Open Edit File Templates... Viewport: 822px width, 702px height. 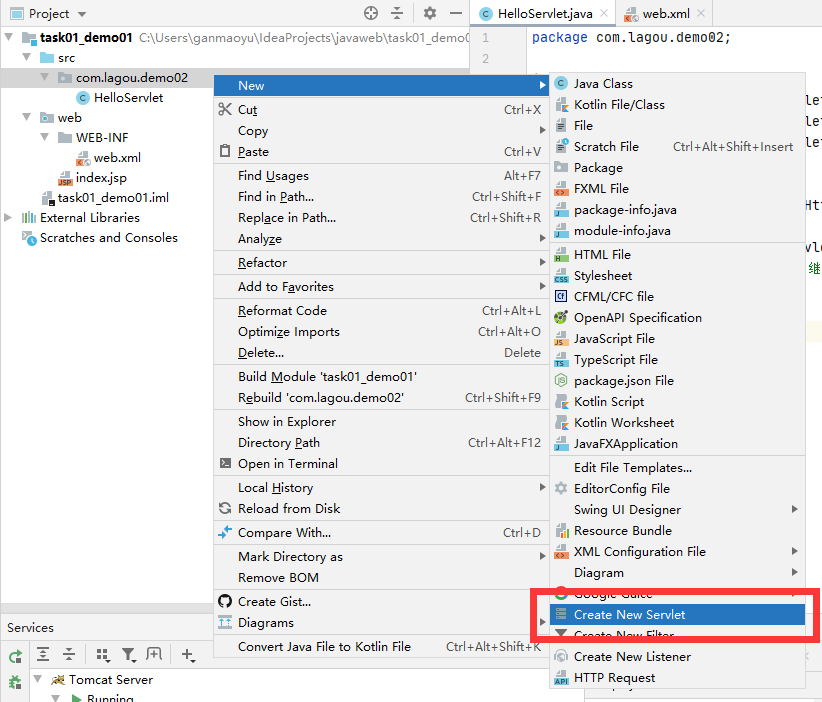click(x=677, y=468)
